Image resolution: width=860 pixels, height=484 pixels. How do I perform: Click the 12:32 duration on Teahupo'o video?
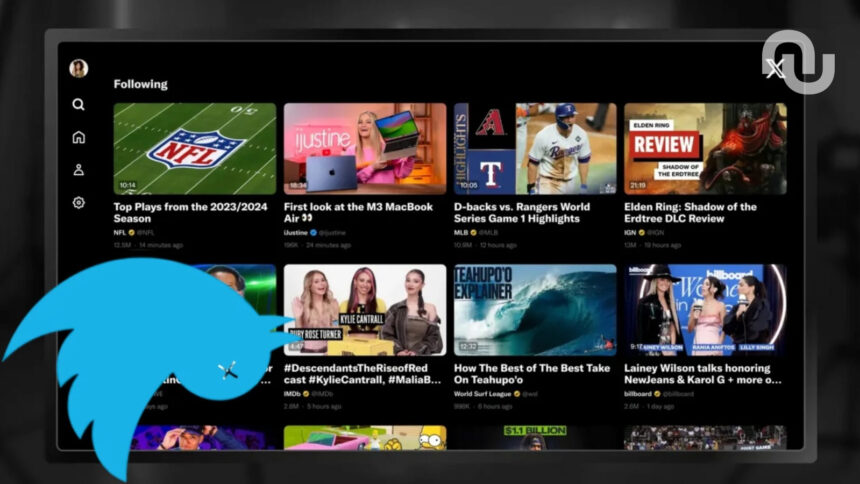[x=468, y=347]
